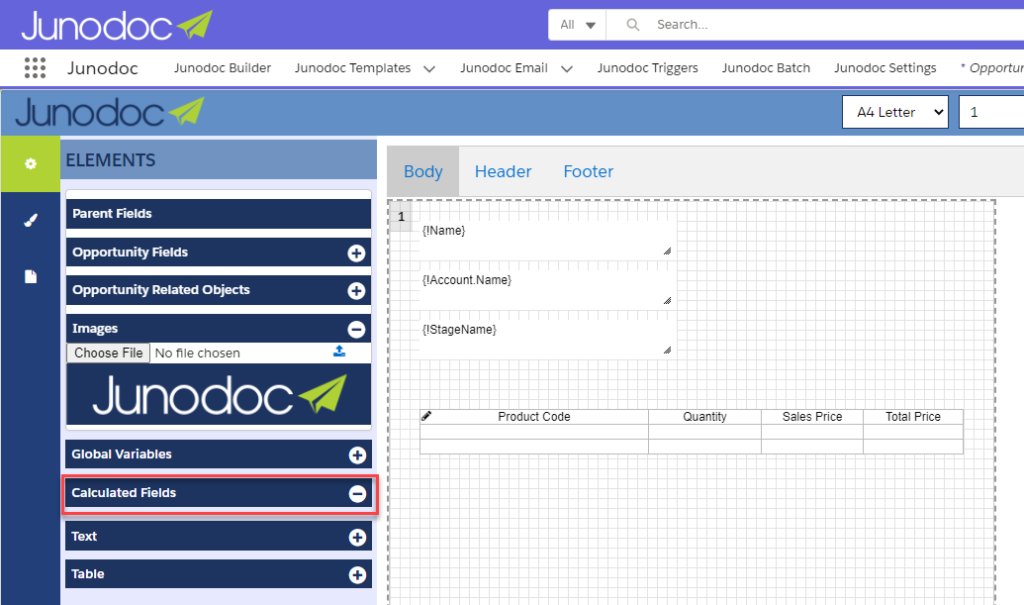
Task: Open the All search scope dropdown
Action: click(577, 25)
